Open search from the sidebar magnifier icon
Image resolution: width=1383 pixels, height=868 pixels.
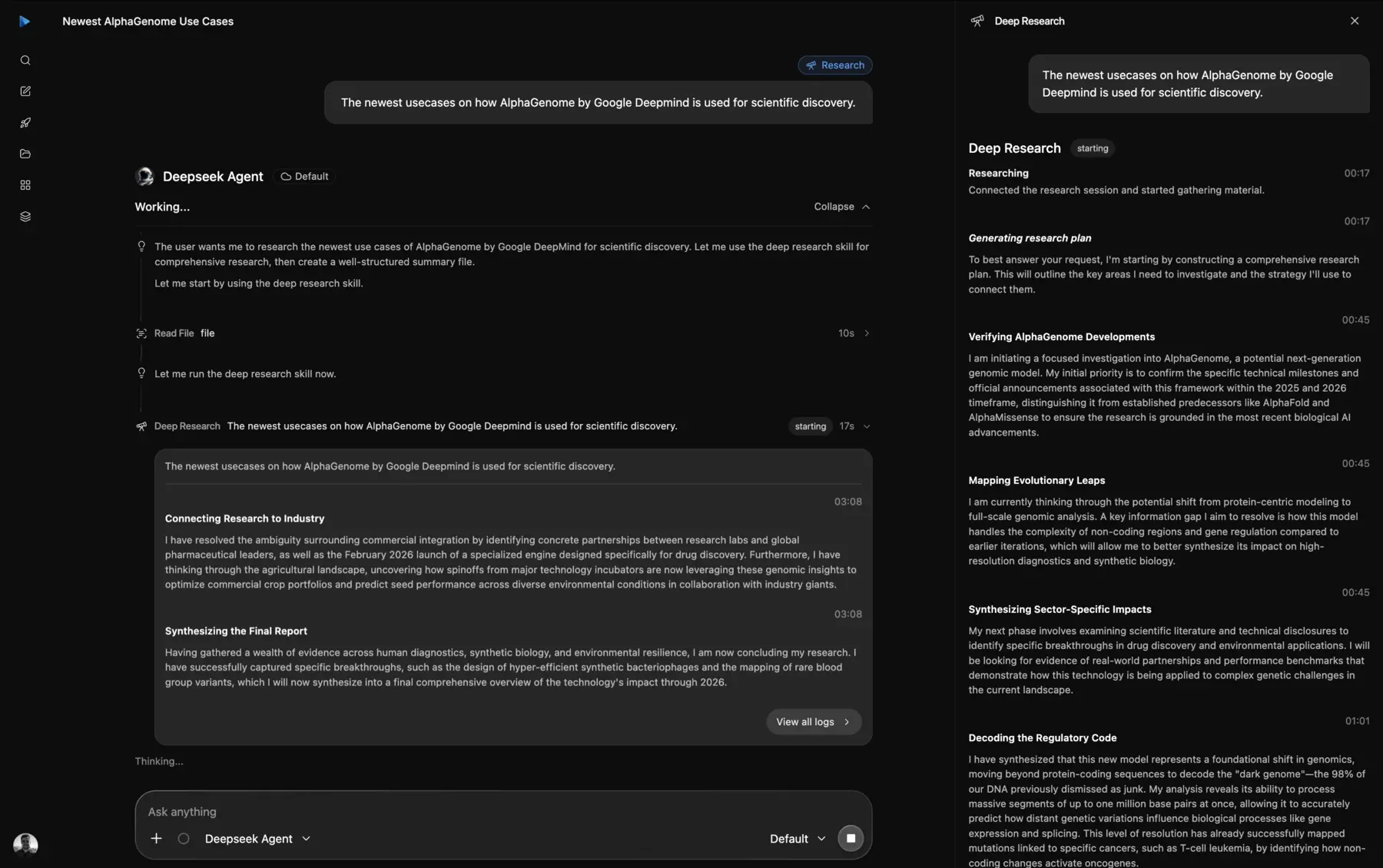(x=25, y=60)
